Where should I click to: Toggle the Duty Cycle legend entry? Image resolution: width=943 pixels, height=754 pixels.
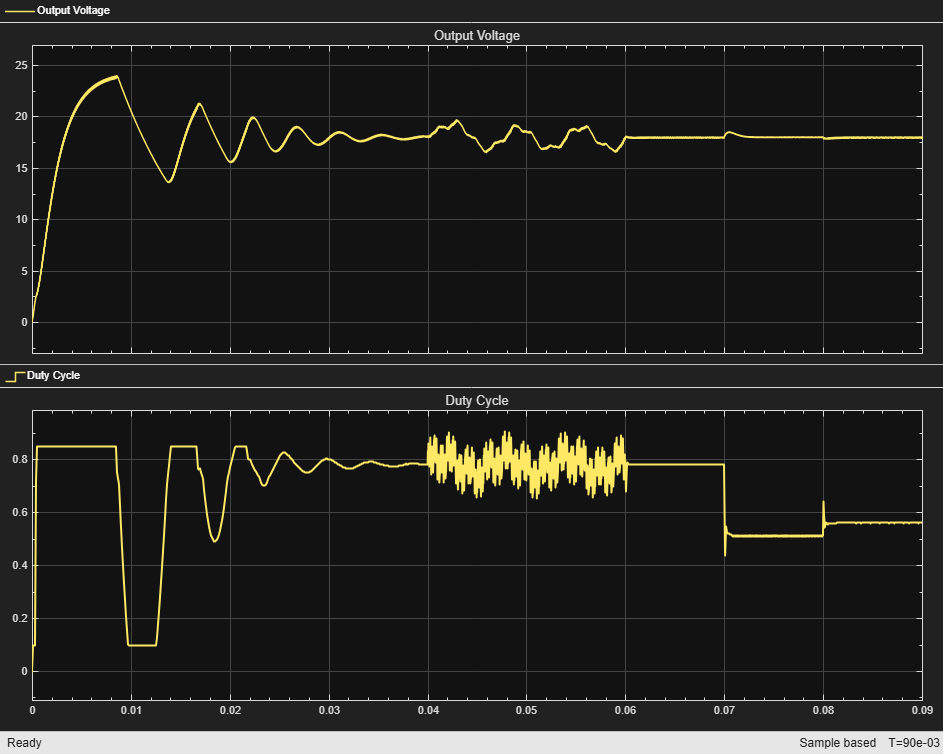coord(42,375)
